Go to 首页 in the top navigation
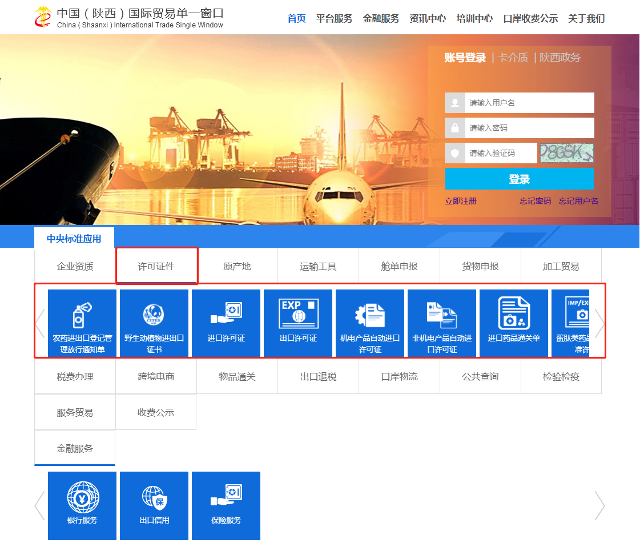 coord(297,18)
